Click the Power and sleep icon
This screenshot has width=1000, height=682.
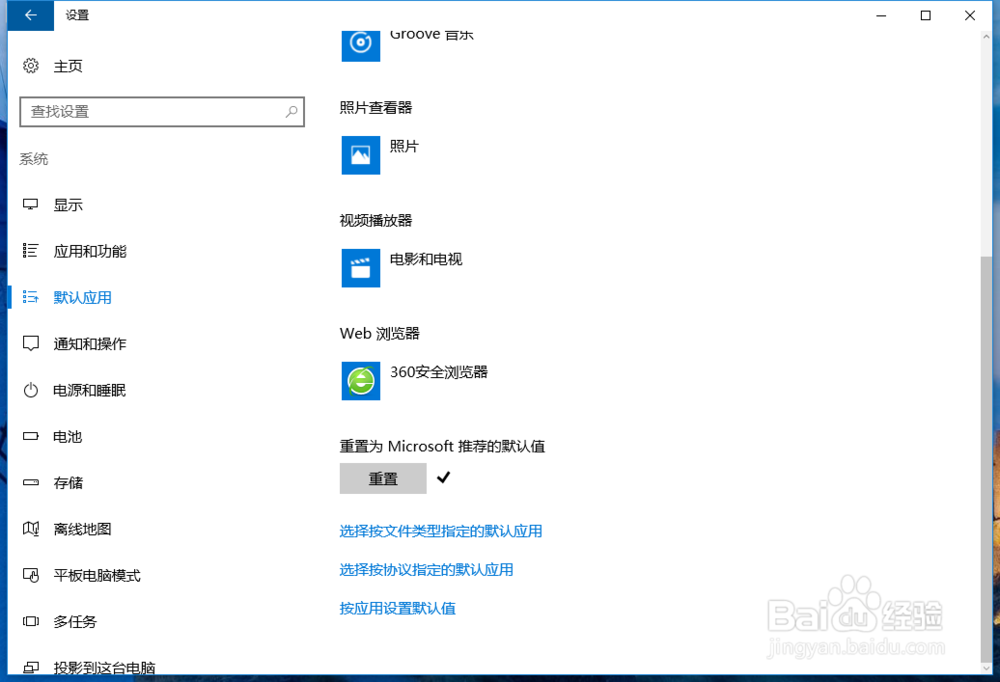(x=31, y=390)
